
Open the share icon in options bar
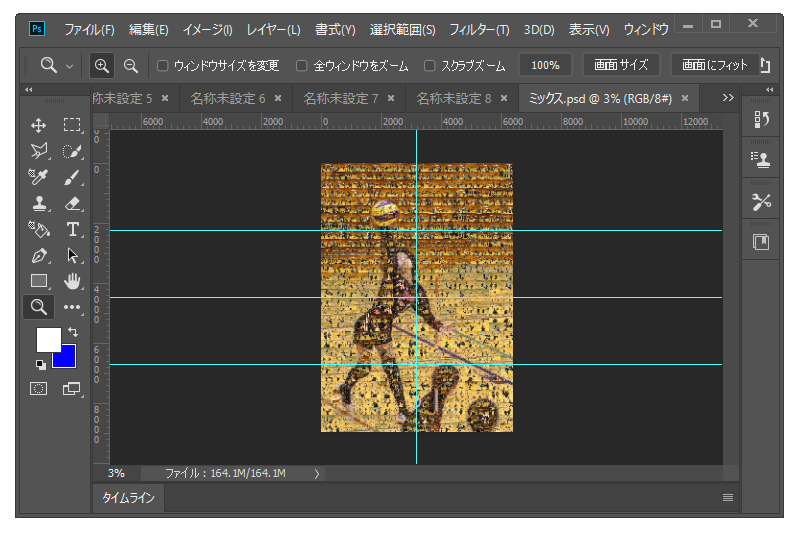765,65
